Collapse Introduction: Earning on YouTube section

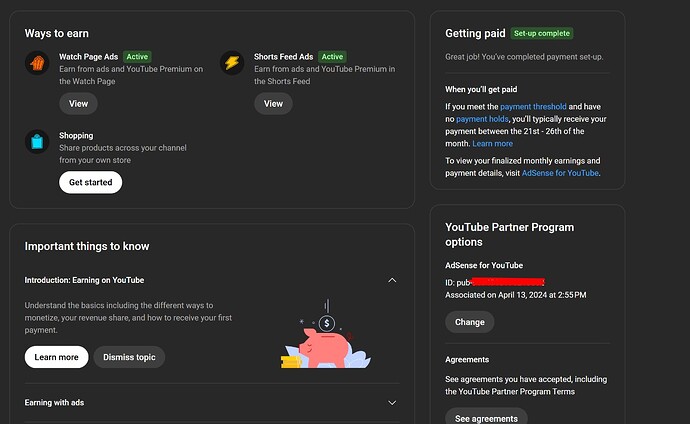click(392, 280)
